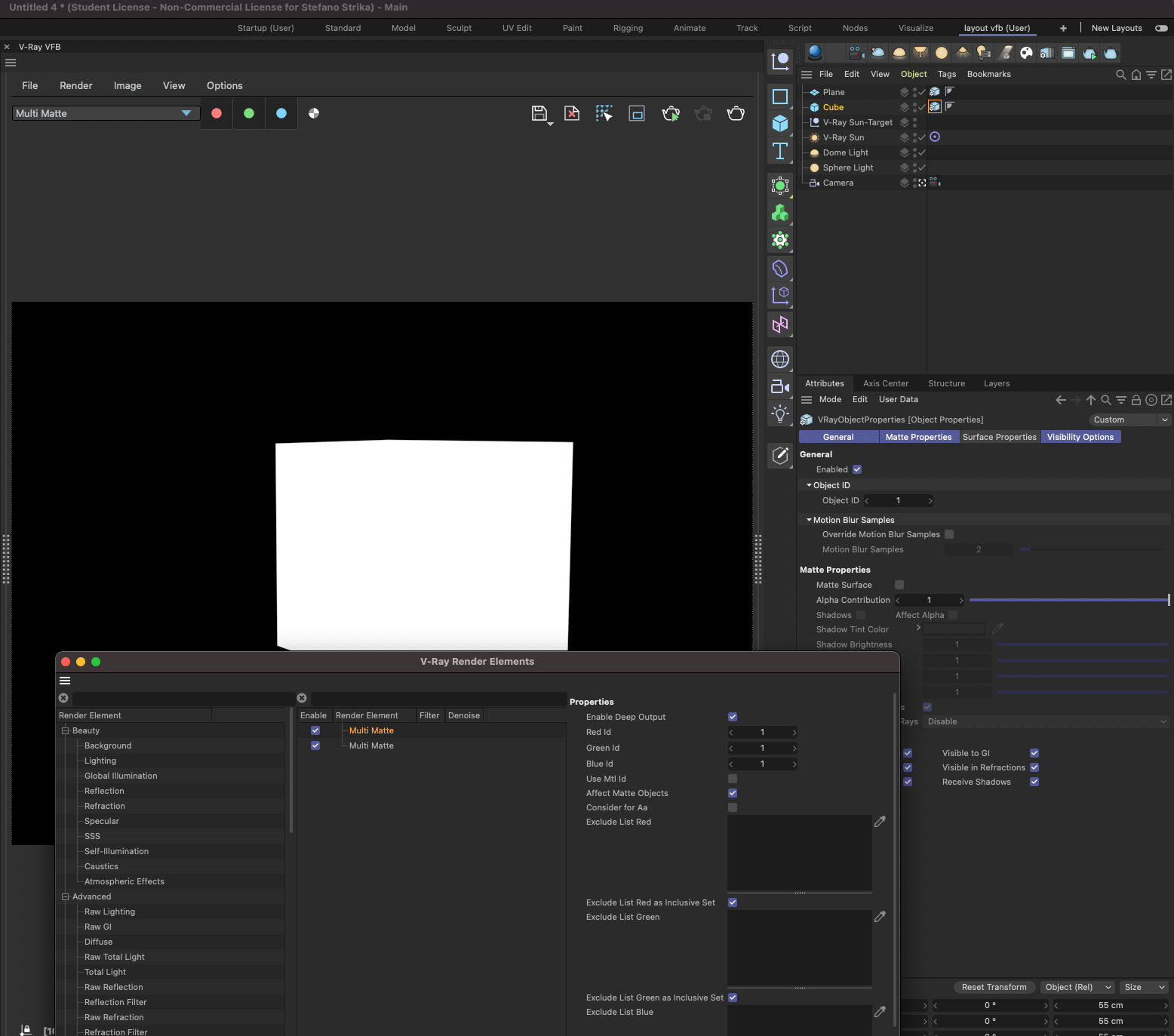Viewport: 1174px width, 1036px height.
Task: Toggle the New Layouts switch
Action: [x=1161, y=28]
